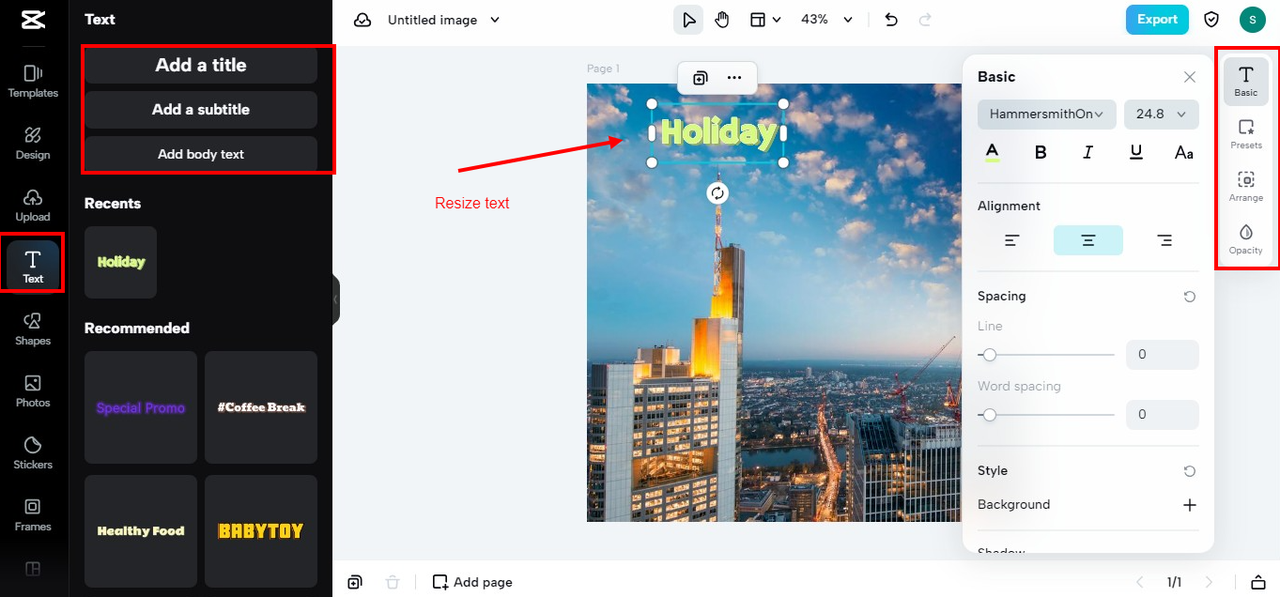Click the rotate handle below Holiday text
The height and width of the screenshot is (597, 1280).
pyautogui.click(x=717, y=193)
